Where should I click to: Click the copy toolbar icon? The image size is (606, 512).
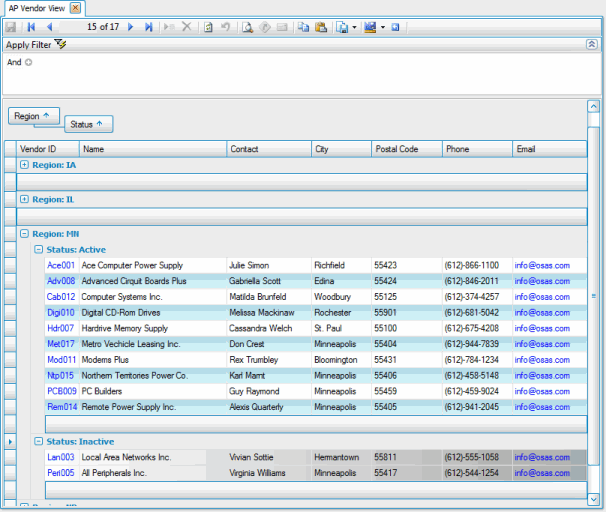point(303,27)
